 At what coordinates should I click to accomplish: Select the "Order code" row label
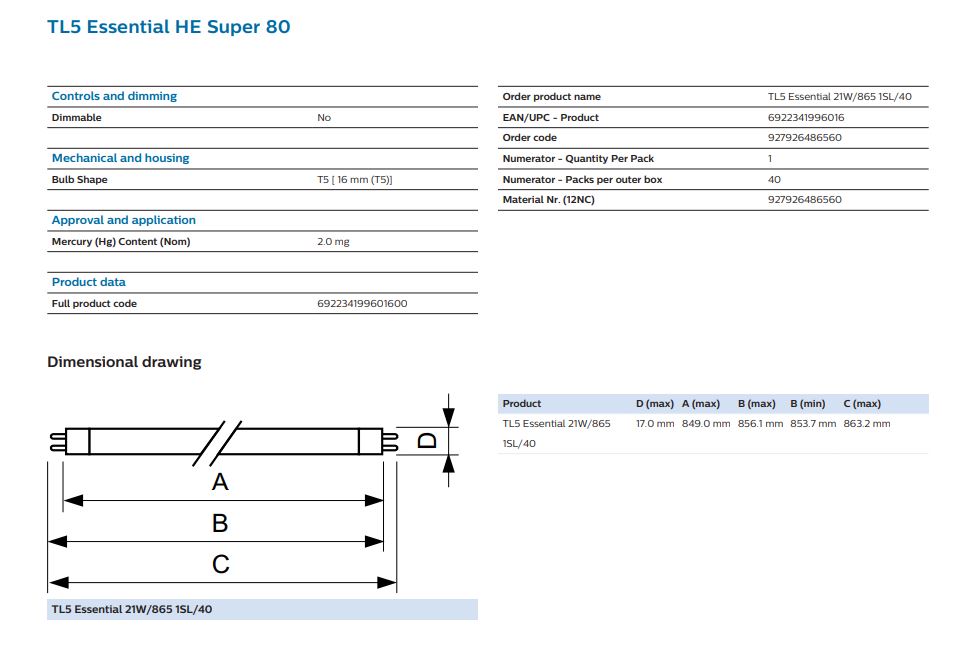pyautogui.click(x=529, y=137)
